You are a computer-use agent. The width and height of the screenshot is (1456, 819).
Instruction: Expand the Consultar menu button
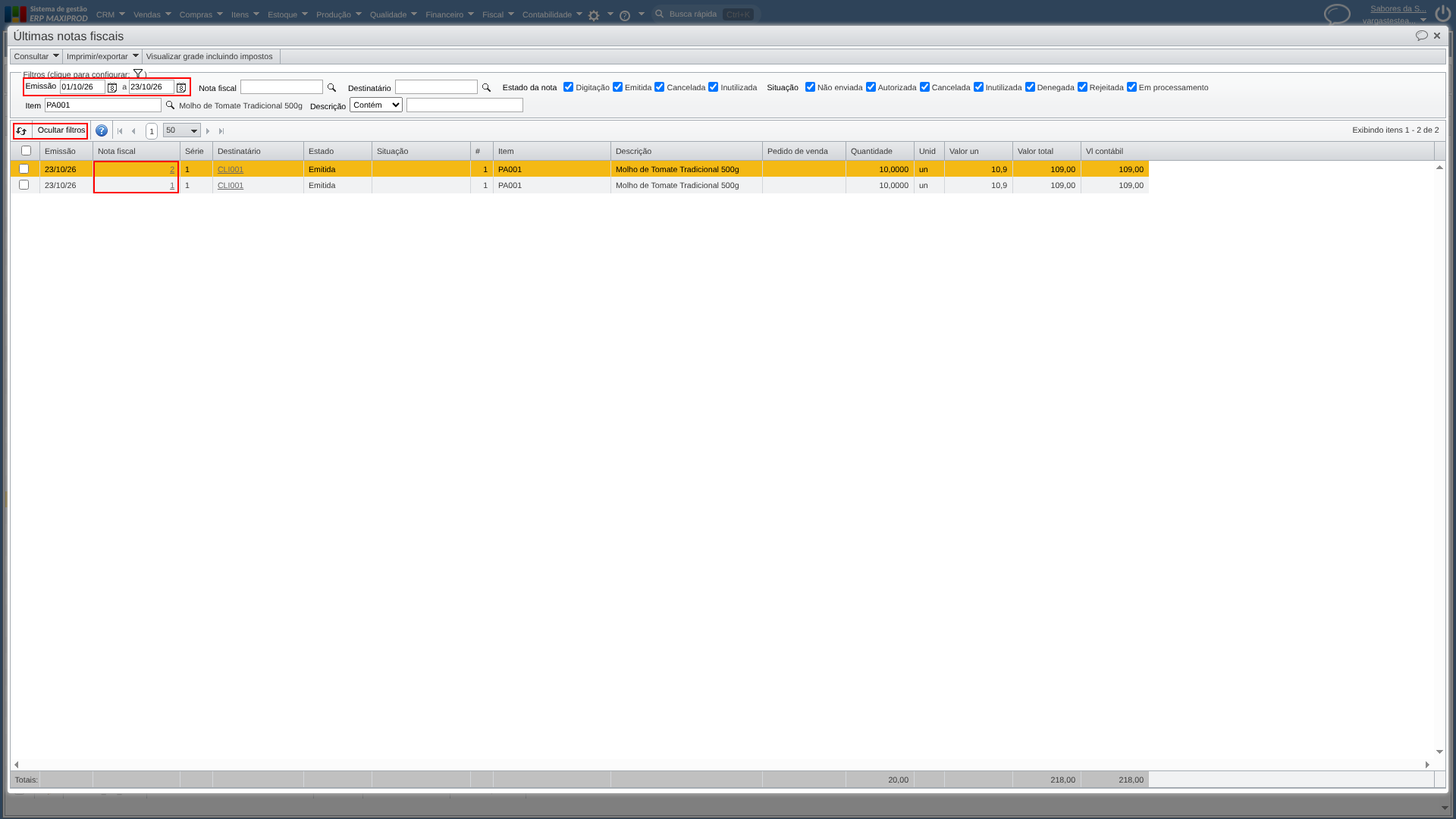pos(36,56)
